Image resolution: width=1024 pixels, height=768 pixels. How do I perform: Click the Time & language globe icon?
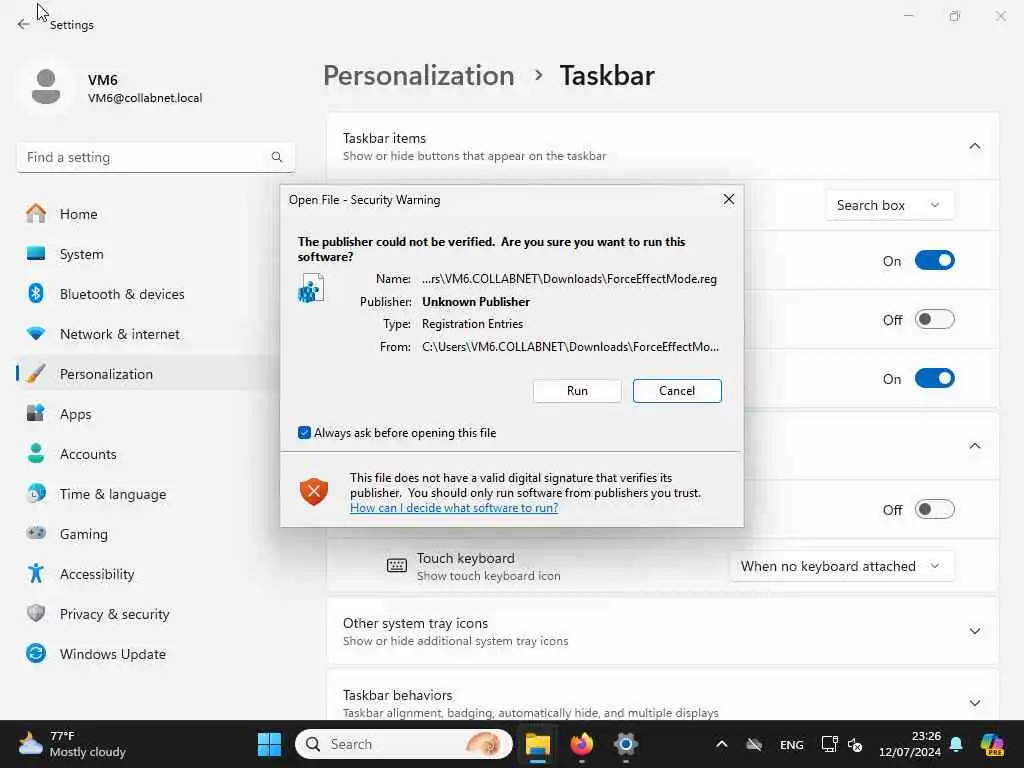(x=36, y=493)
